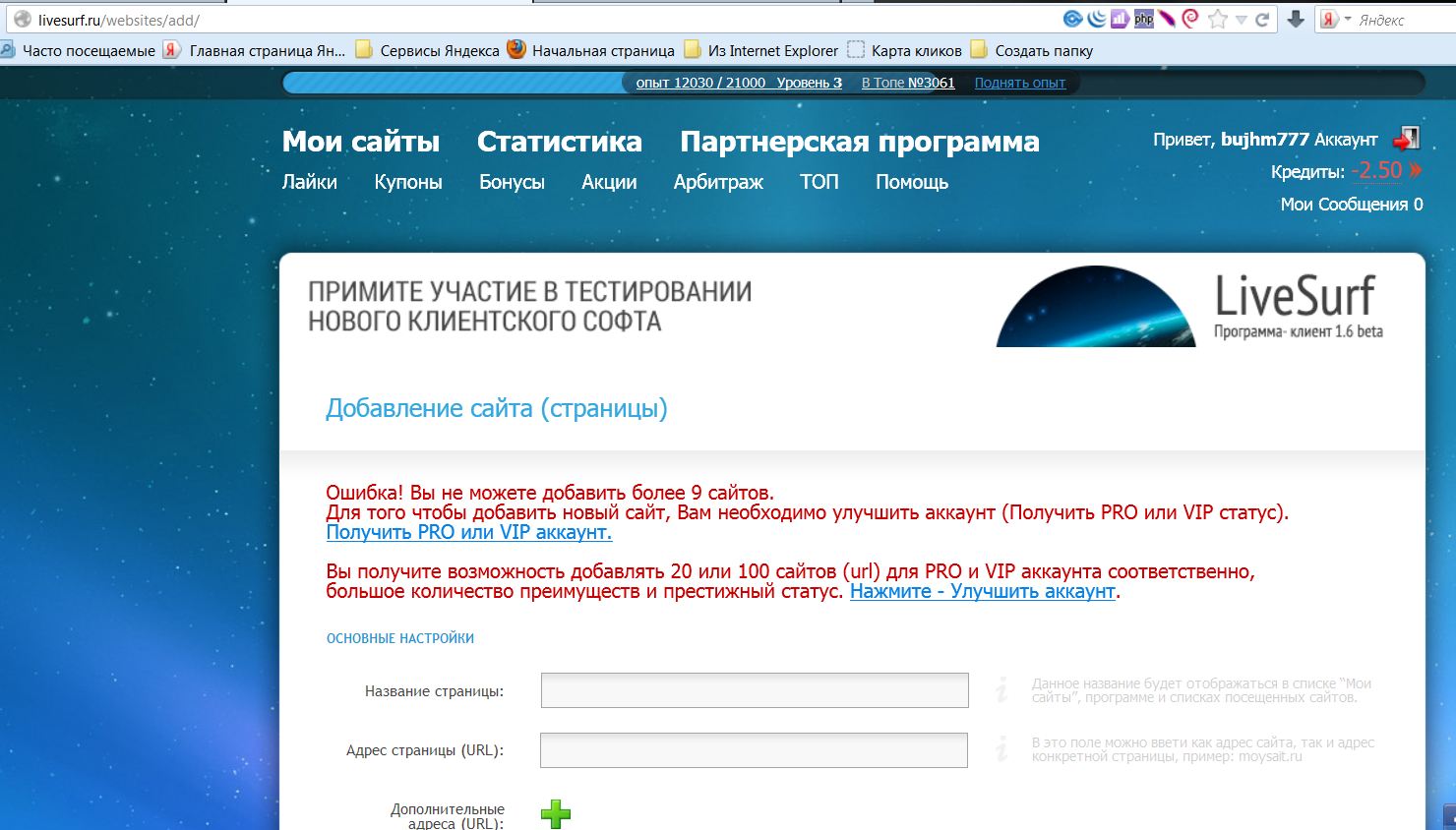Open 'Часто посещаемые' bookmarks
The width and height of the screenshot is (1456, 830).
pyautogui.click(x=78, y=50)
